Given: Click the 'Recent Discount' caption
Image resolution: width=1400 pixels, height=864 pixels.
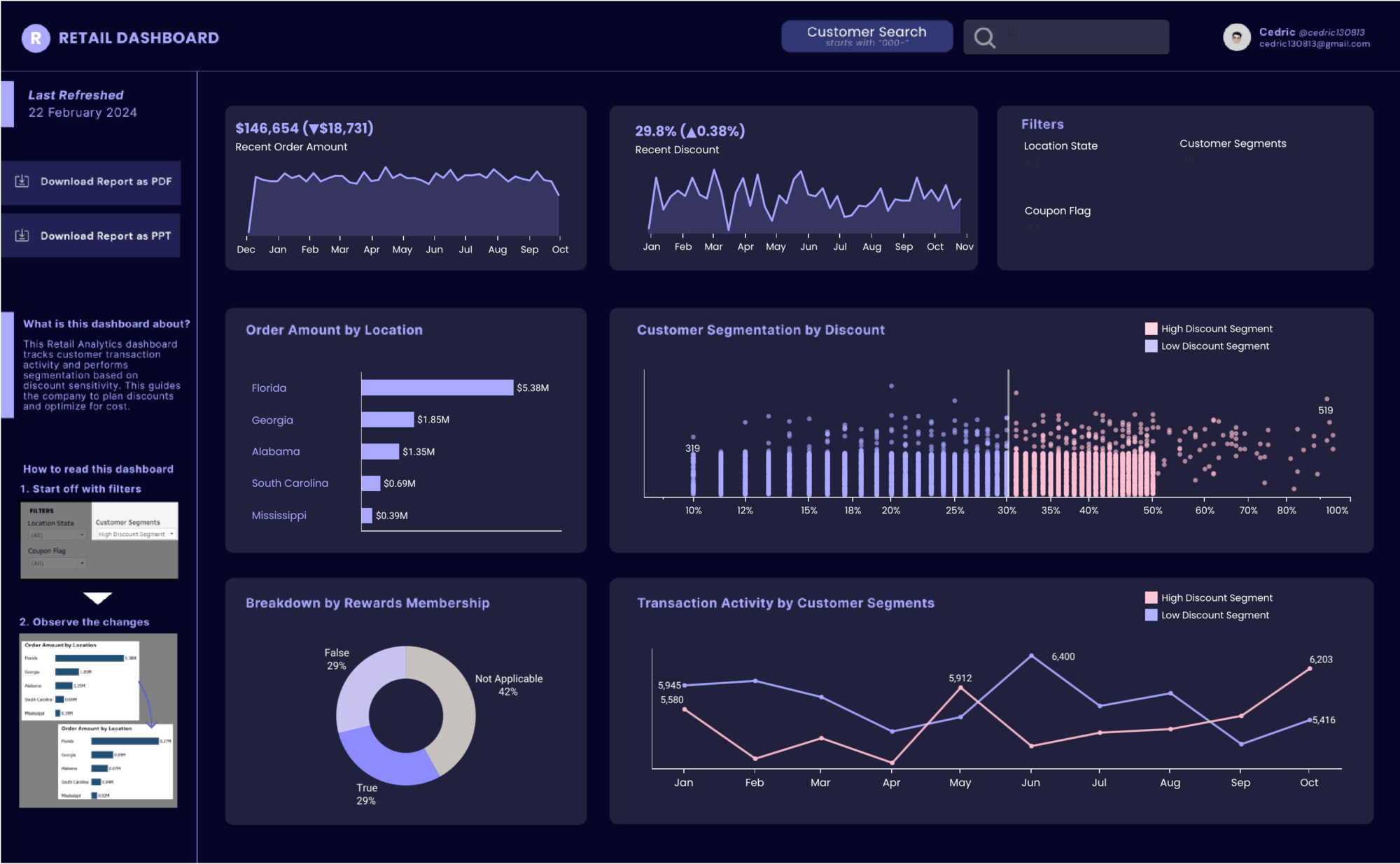Looking at the screenshot, I should pos(677,150).
